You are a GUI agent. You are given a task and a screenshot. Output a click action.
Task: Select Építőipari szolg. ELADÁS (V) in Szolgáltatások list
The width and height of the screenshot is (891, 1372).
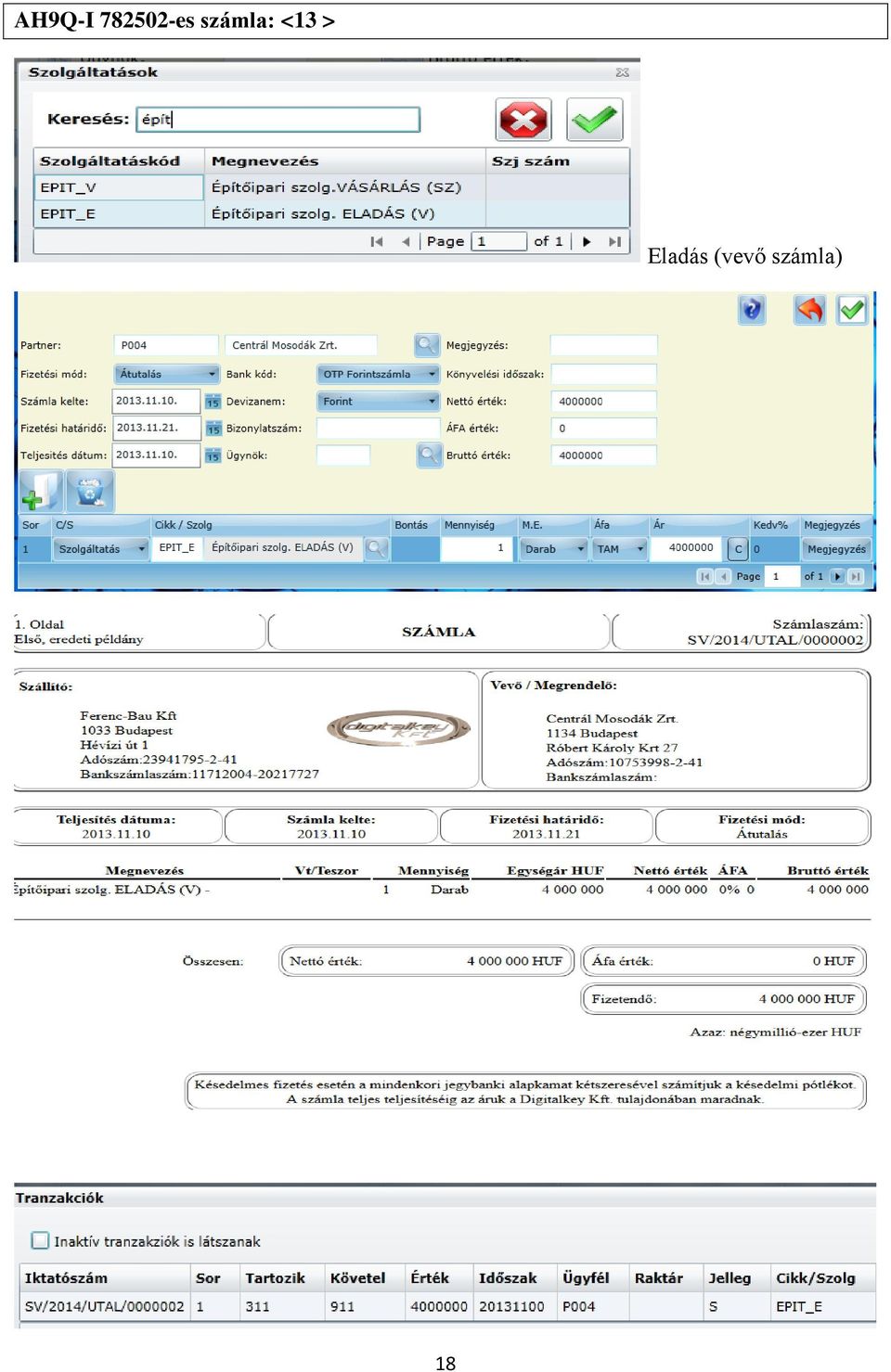tap(323, 213)
